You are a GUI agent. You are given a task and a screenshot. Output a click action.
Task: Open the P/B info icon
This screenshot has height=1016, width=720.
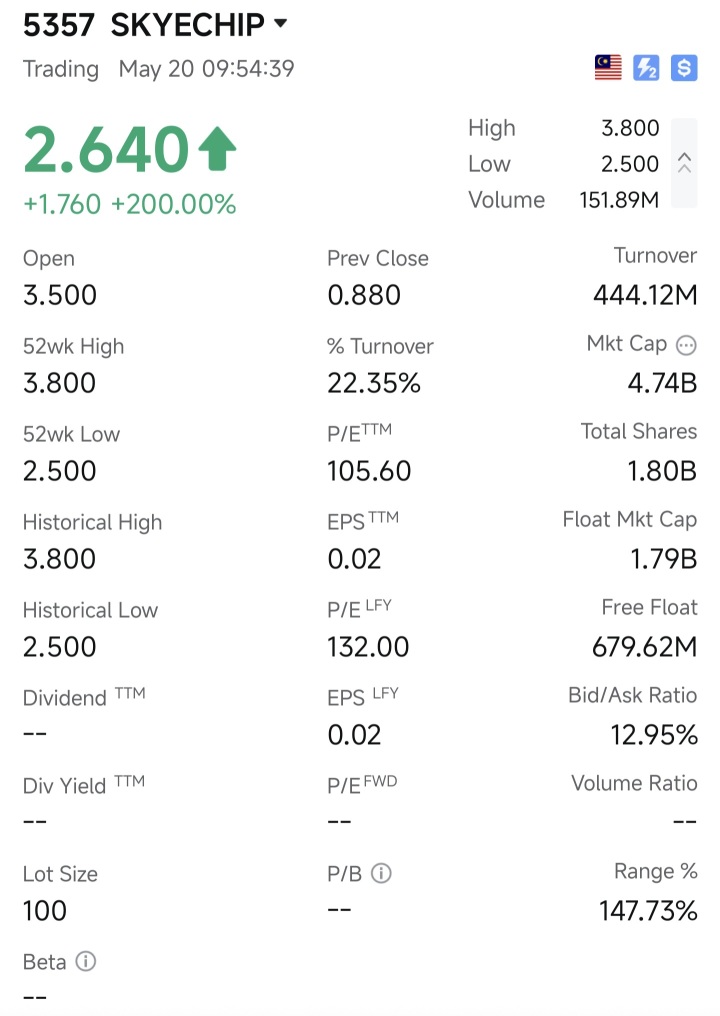coord(381,873)
